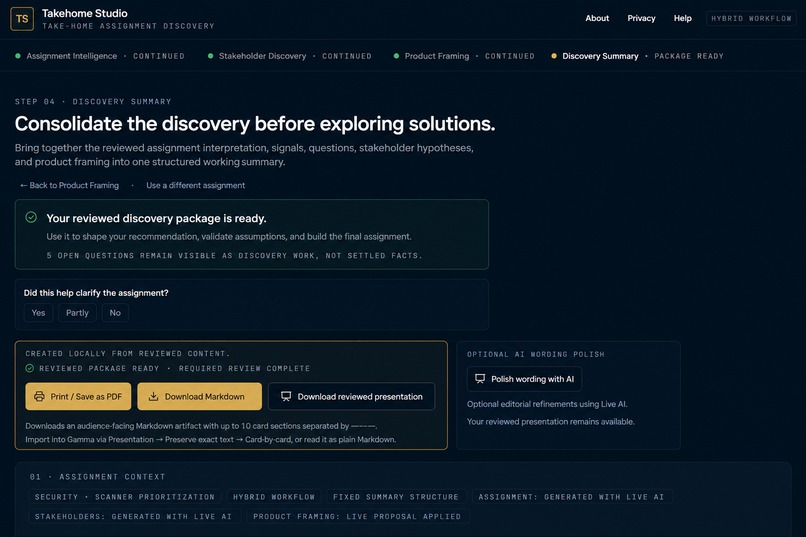Open the About page
Viewport: 806px width, 537px height.
point(597,18)
